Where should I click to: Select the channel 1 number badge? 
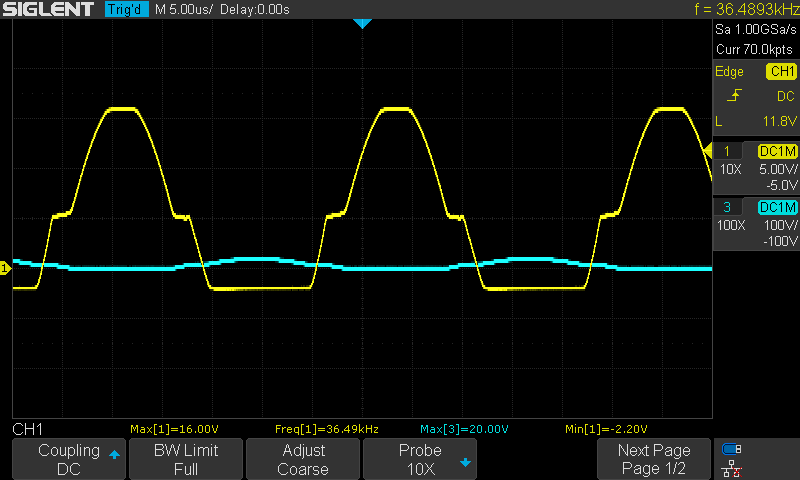pyautogui.click(x=727, y=151)
